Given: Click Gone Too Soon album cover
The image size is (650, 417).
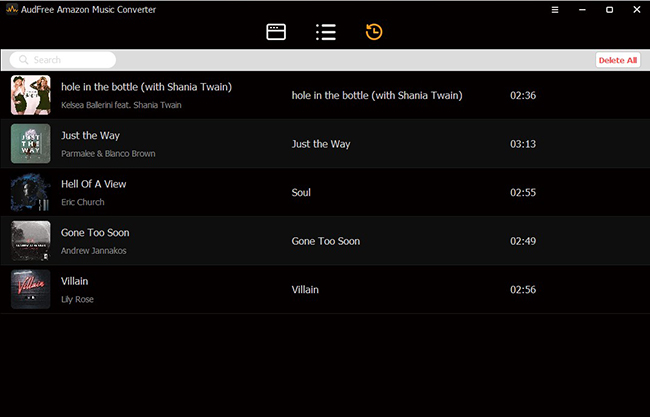Looking at the screenshot, I should [30, 241].
